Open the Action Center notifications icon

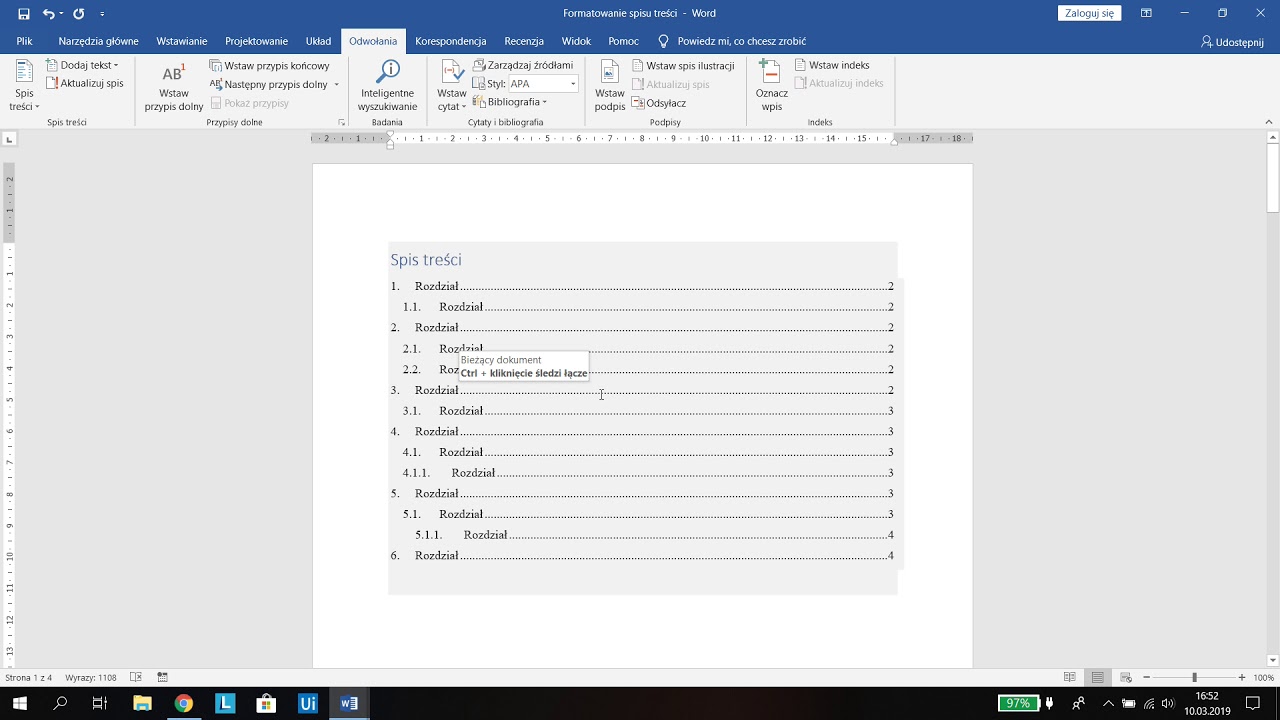tap(1253, 703)
